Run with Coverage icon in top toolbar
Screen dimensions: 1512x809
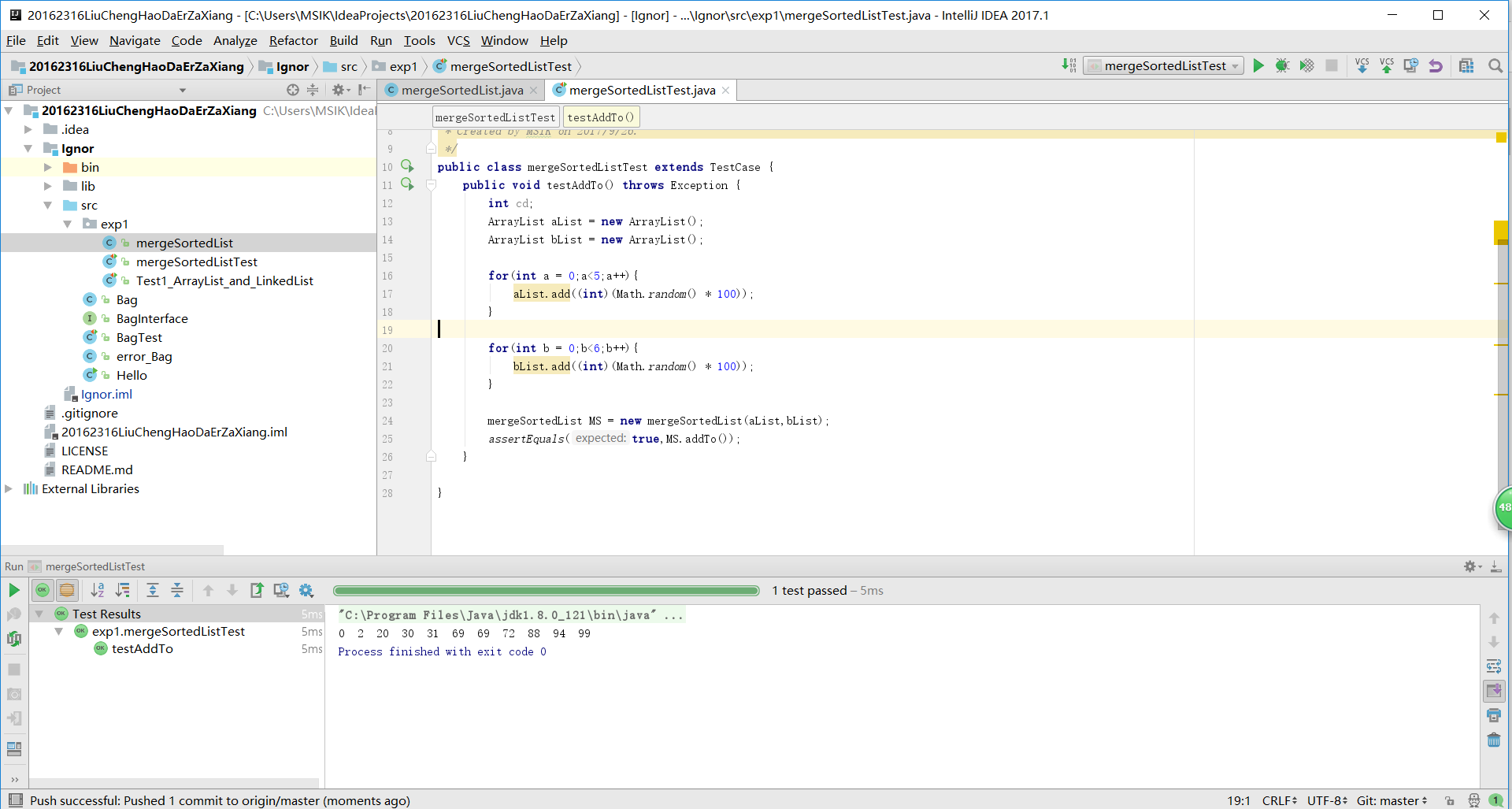(1306, 65)
